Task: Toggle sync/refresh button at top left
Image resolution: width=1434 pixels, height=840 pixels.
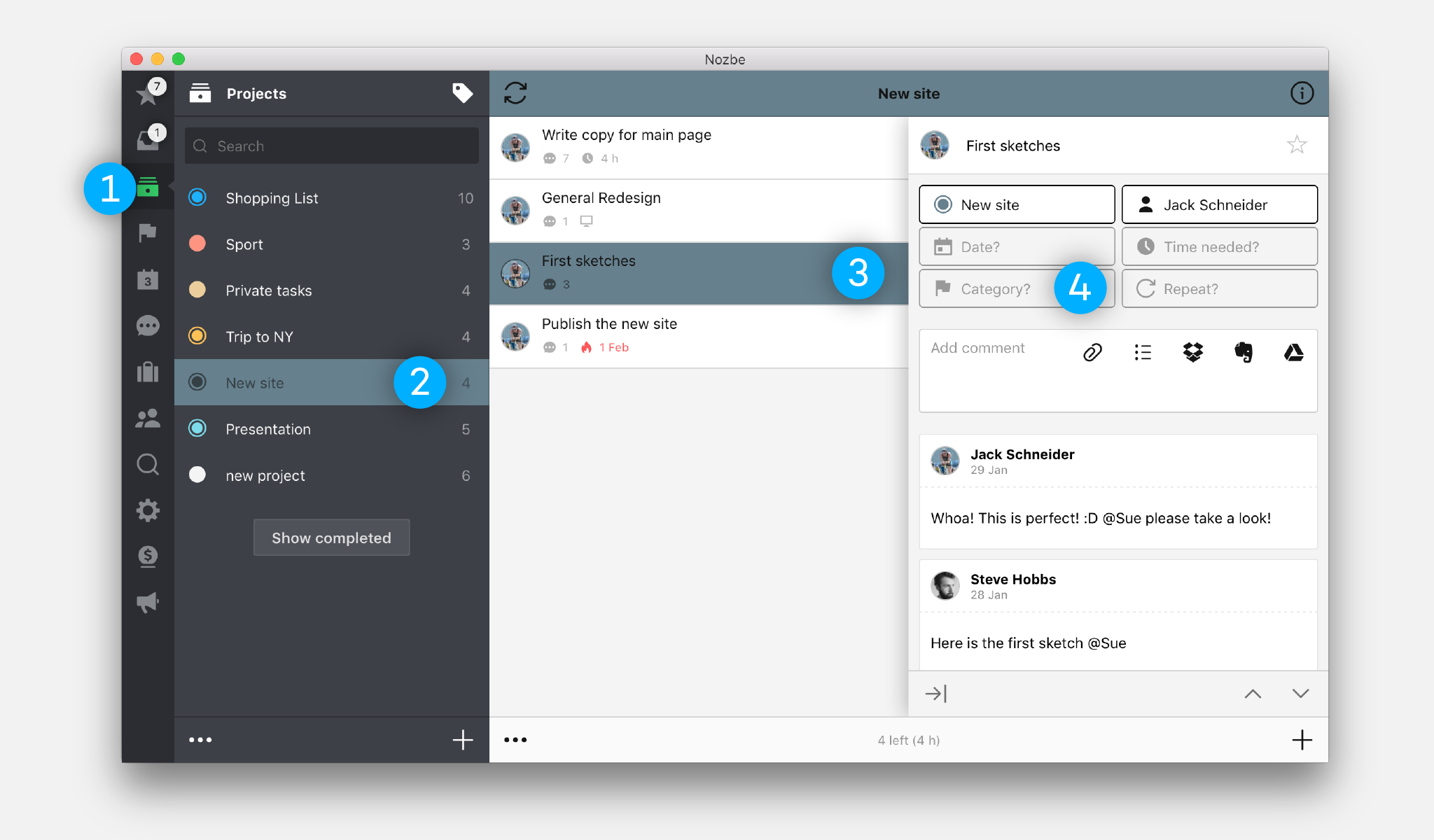Action: (515, 93)
